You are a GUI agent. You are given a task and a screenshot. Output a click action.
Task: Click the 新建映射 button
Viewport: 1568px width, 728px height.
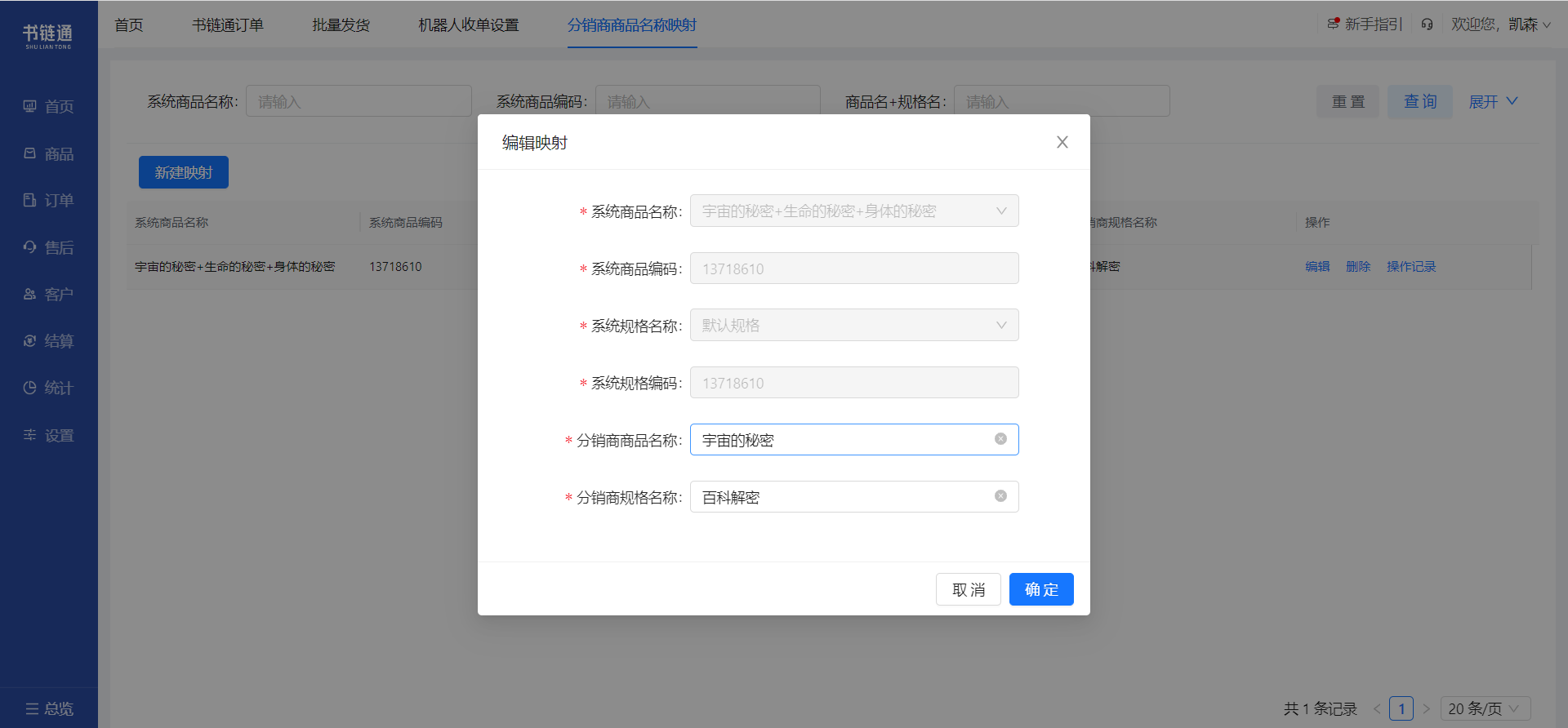(x=184, y=172)
